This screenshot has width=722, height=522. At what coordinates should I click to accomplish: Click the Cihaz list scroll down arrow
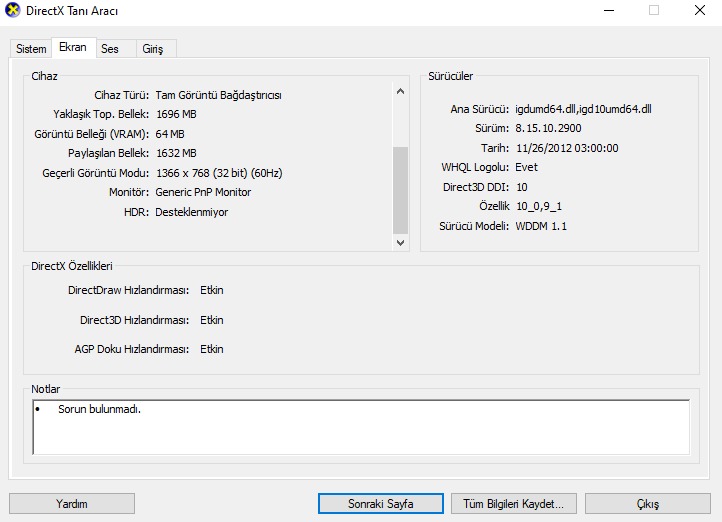[x=401, y=243]
